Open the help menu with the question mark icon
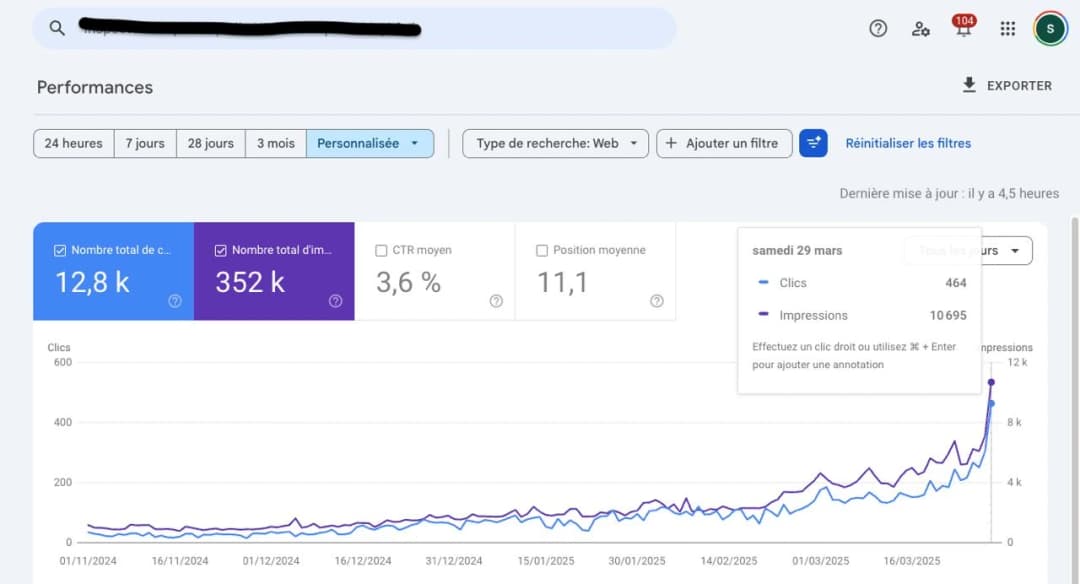 (x=877, y=28)
